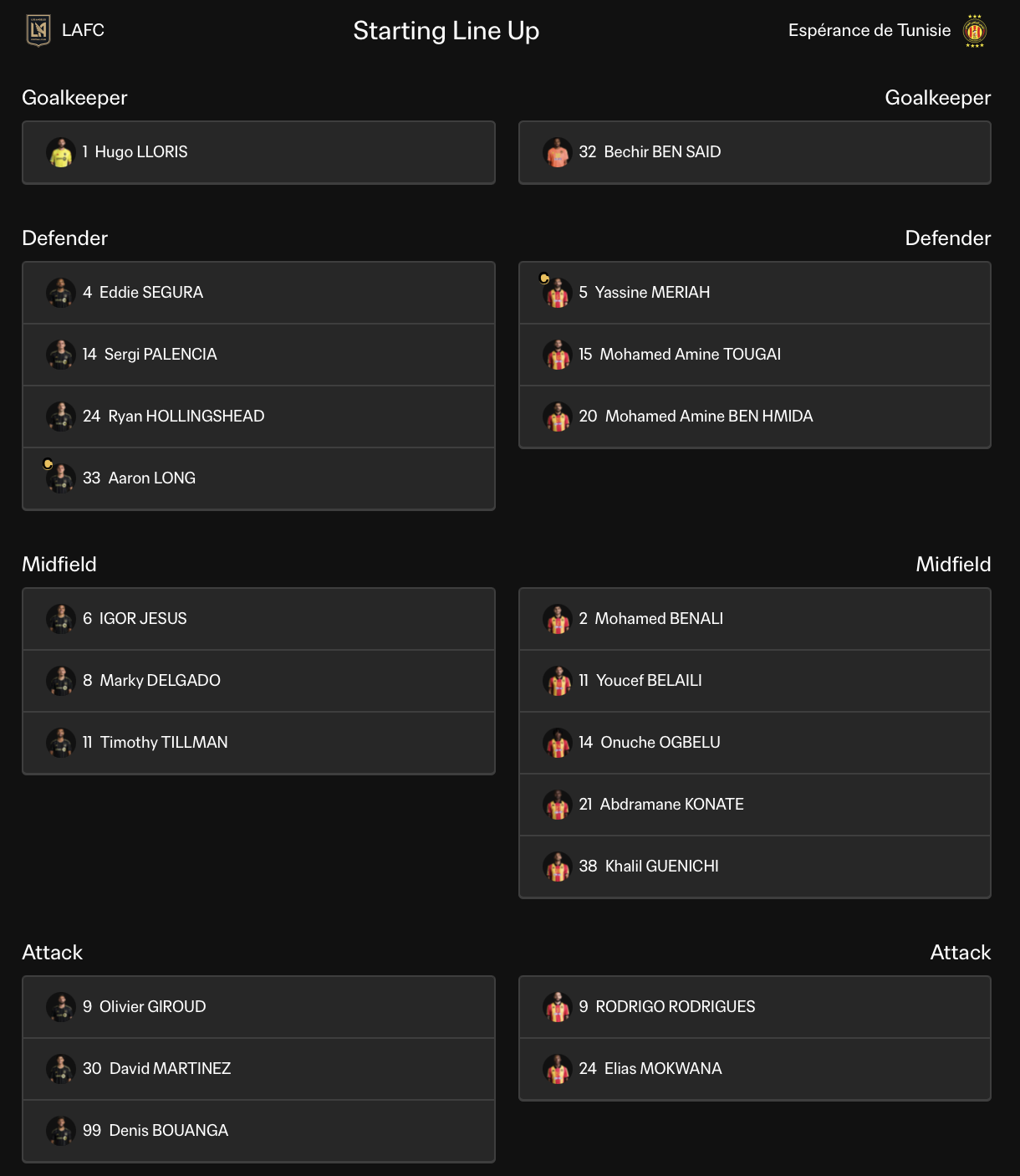Select Timothy TILLMAN in Midfield
Image resolution: width=1020 pixels, height=1176 pixels.
(x=258, y=743)
